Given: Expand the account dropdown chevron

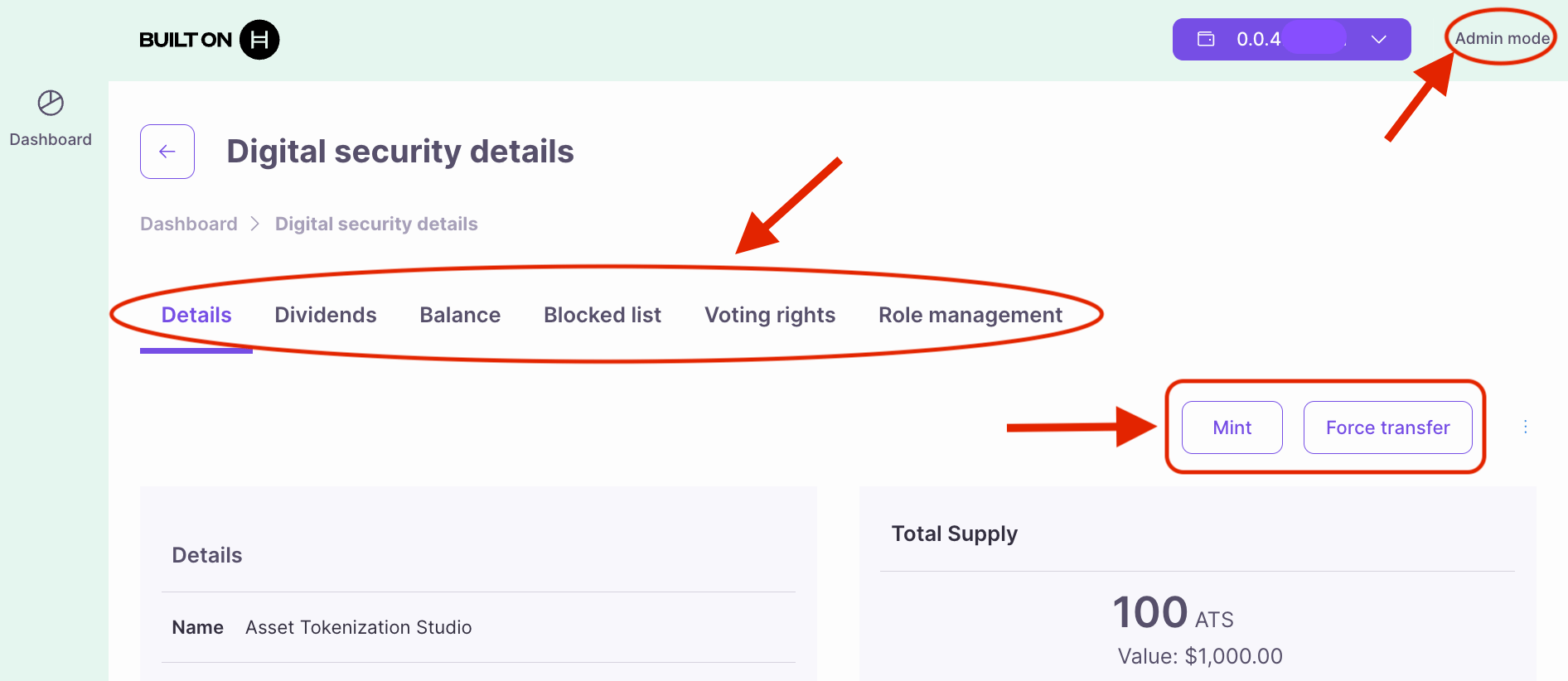Looking at the screenshot, I should 1379,39.
